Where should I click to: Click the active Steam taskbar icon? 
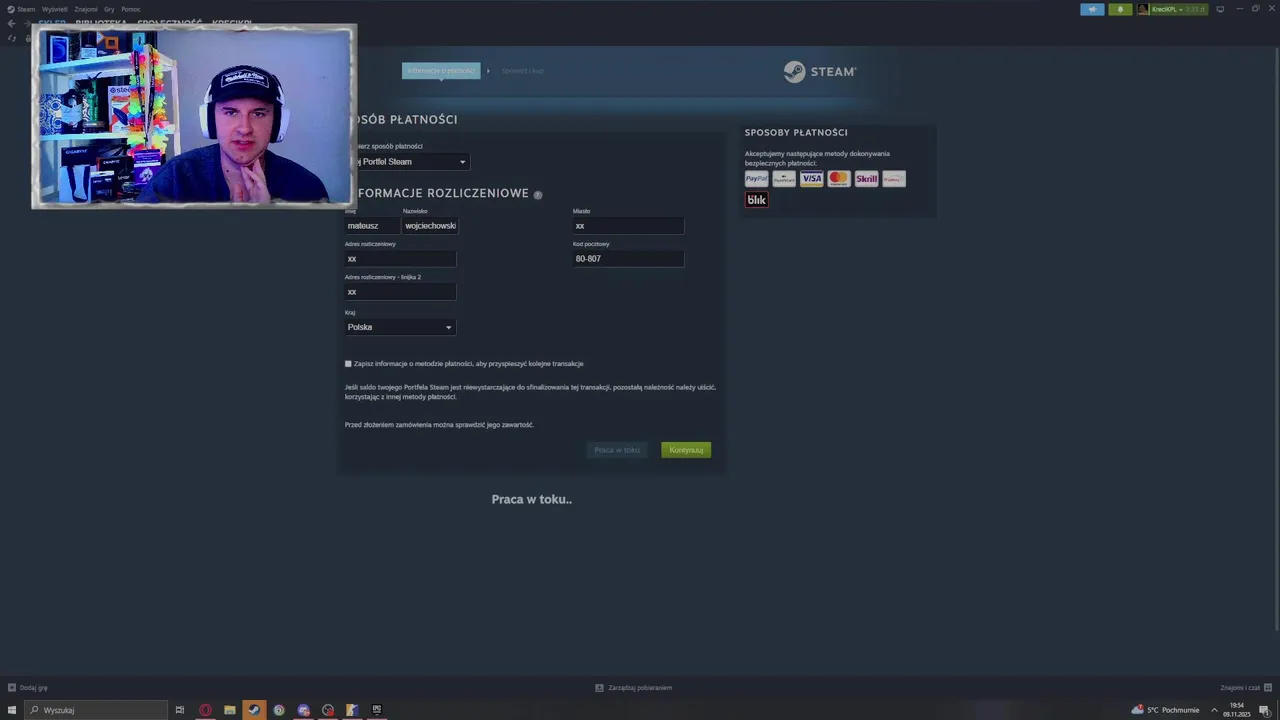pos(254,710)
